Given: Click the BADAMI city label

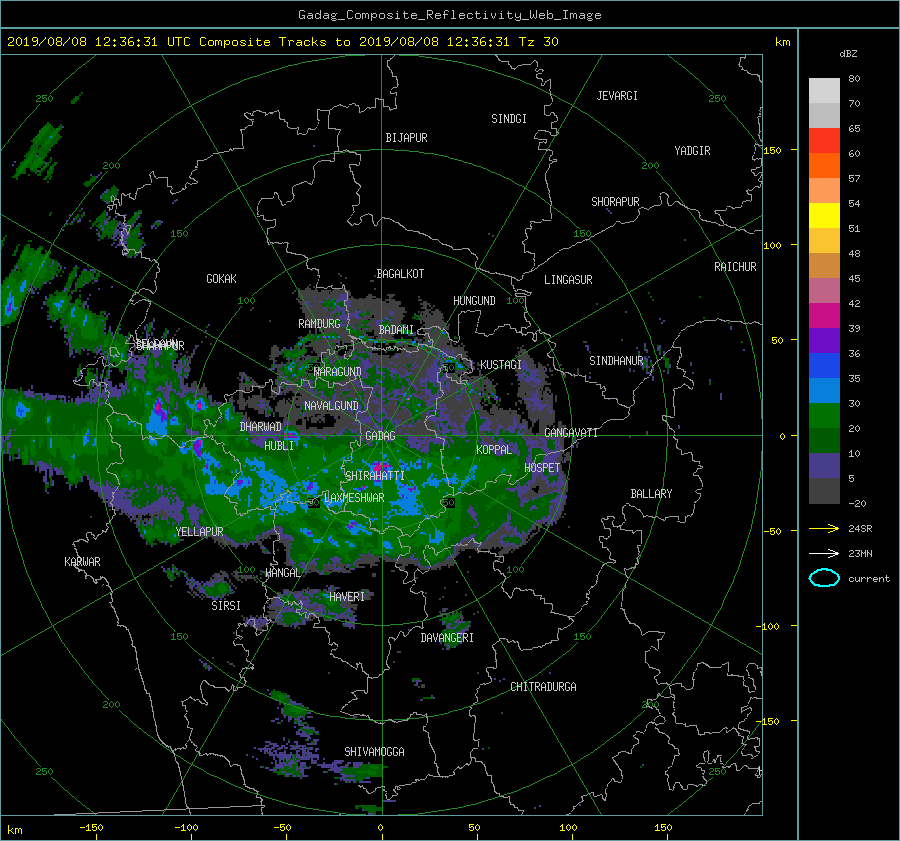Looking at the screenshot, I should tap(396, 330).
